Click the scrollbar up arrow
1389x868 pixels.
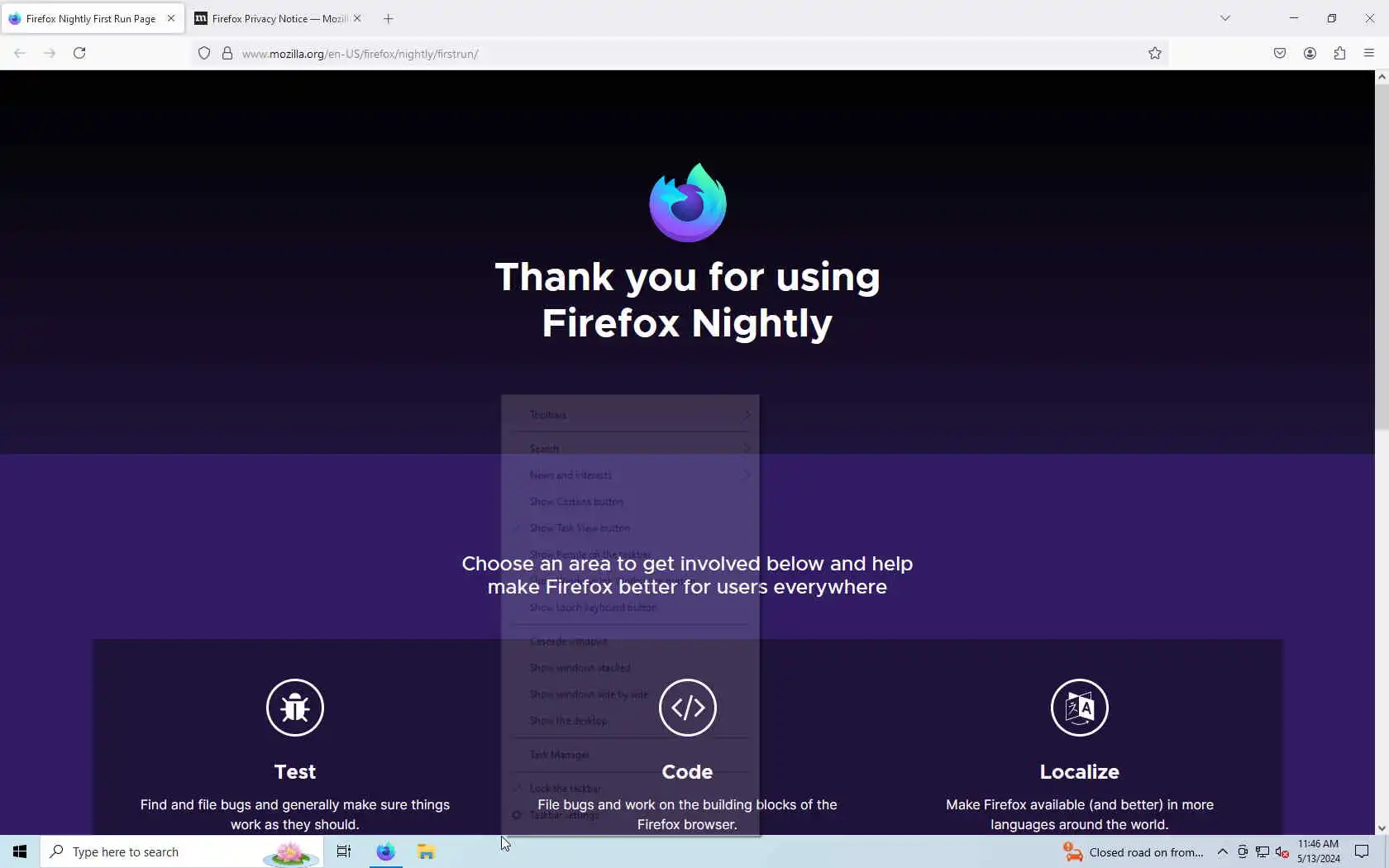click(x=1382, y=77)
